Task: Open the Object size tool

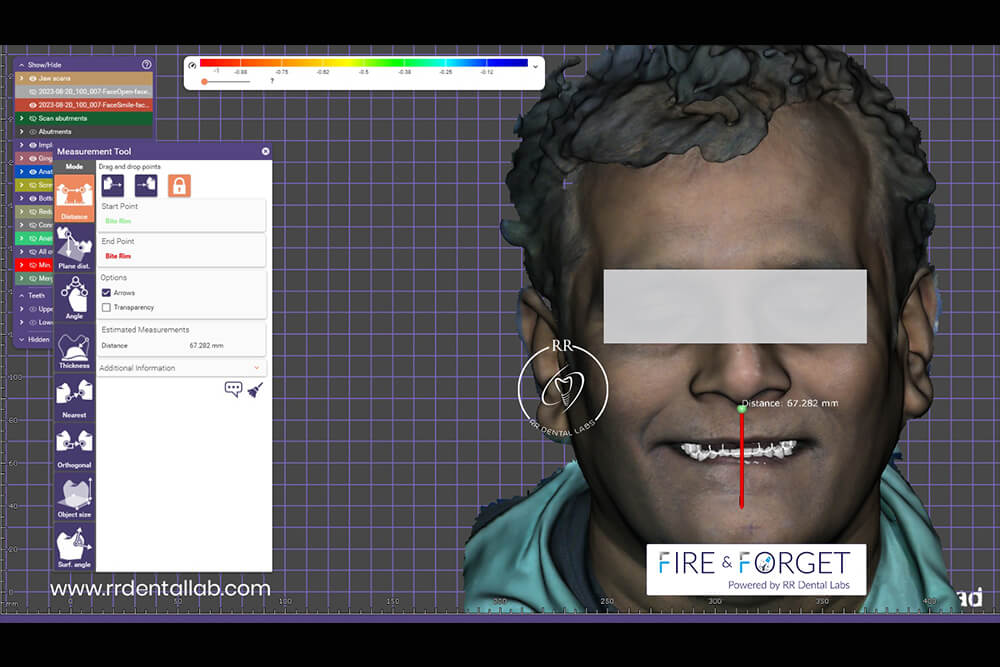Action: 74,497
